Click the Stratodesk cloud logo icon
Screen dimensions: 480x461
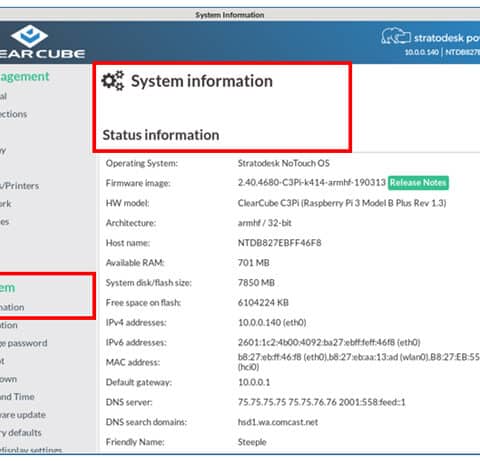396,36
